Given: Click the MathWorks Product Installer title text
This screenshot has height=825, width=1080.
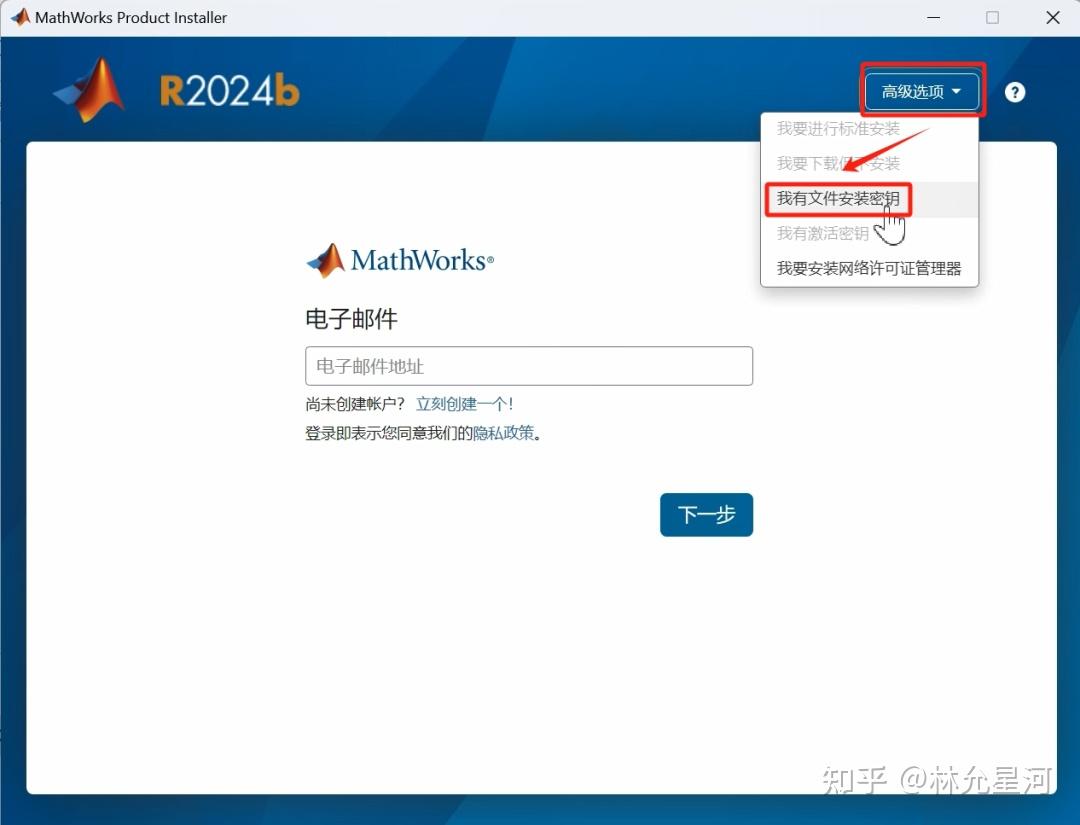Looking at the screenshot, I should [x=131, y=17].
